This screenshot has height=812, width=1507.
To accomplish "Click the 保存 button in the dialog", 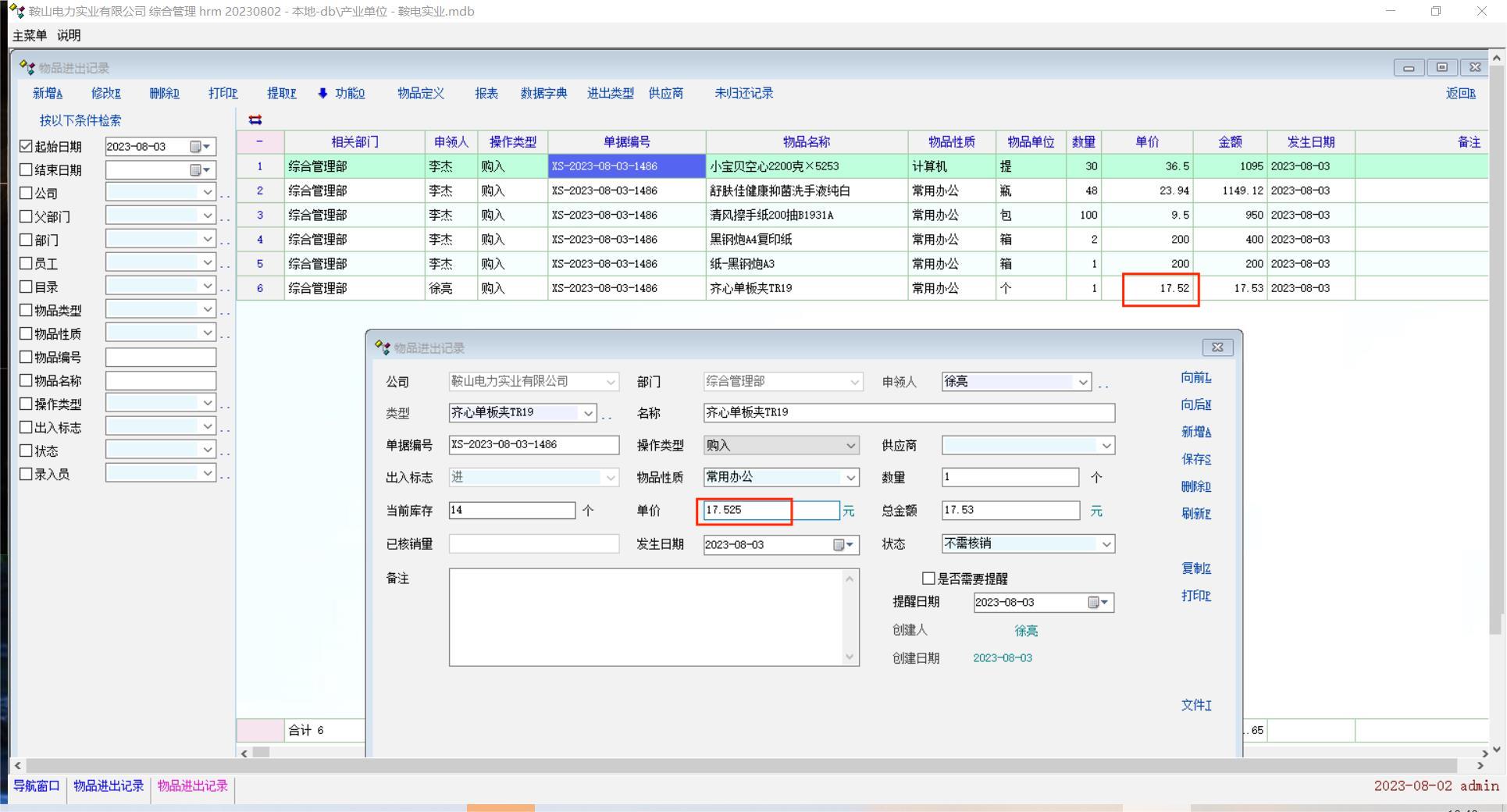I will coord(1195,460).
